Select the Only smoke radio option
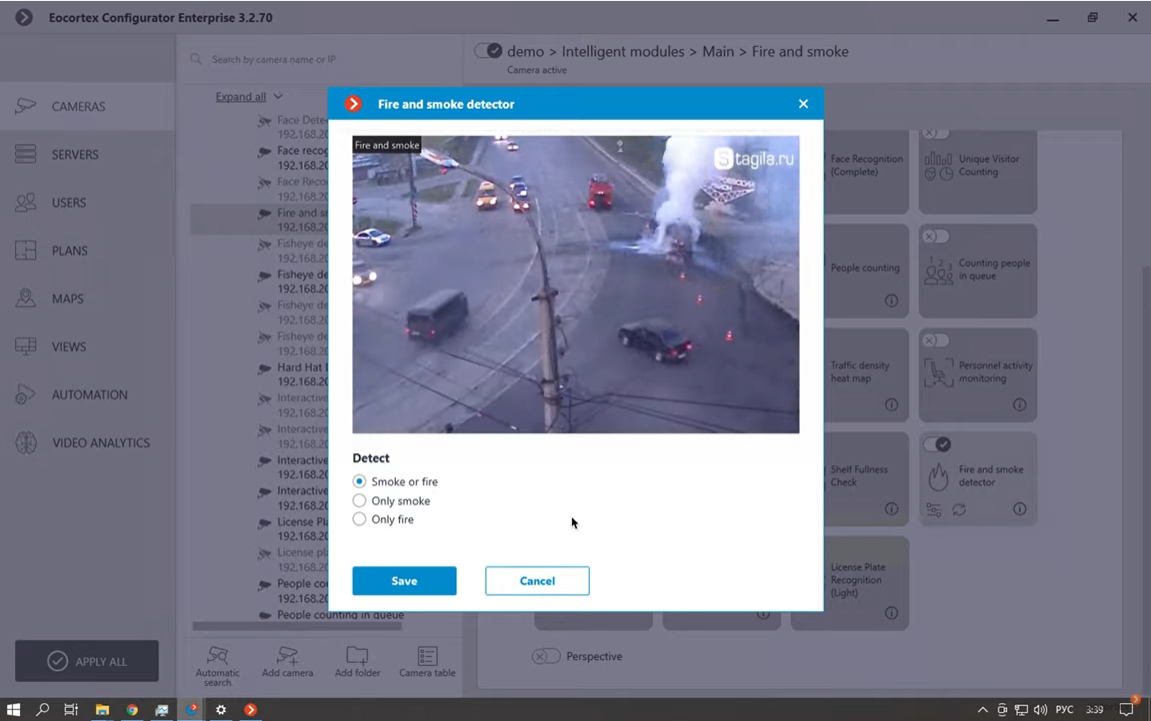 (x=359, y=501)
